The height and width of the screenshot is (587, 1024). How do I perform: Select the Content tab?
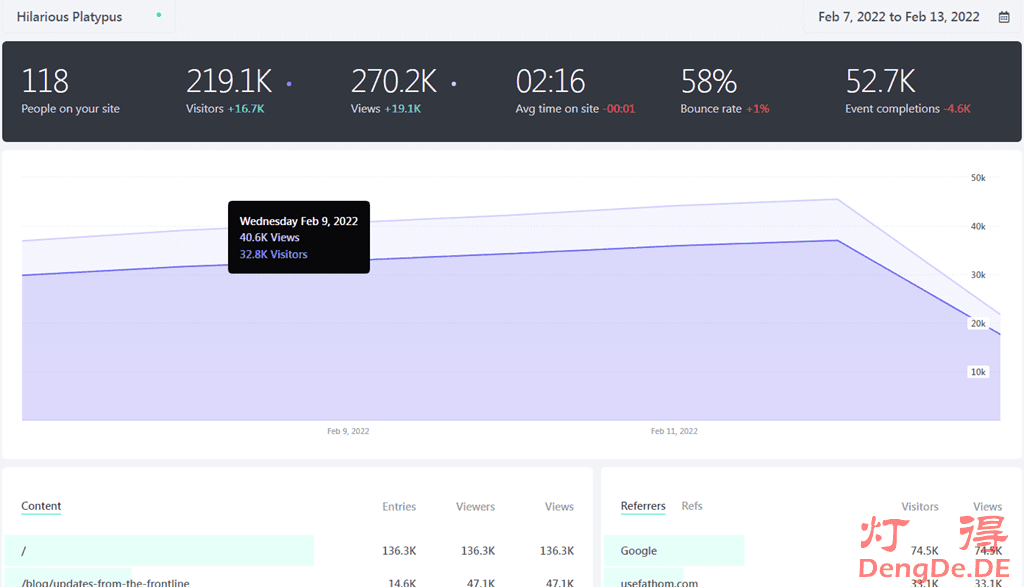coord(41,506)
